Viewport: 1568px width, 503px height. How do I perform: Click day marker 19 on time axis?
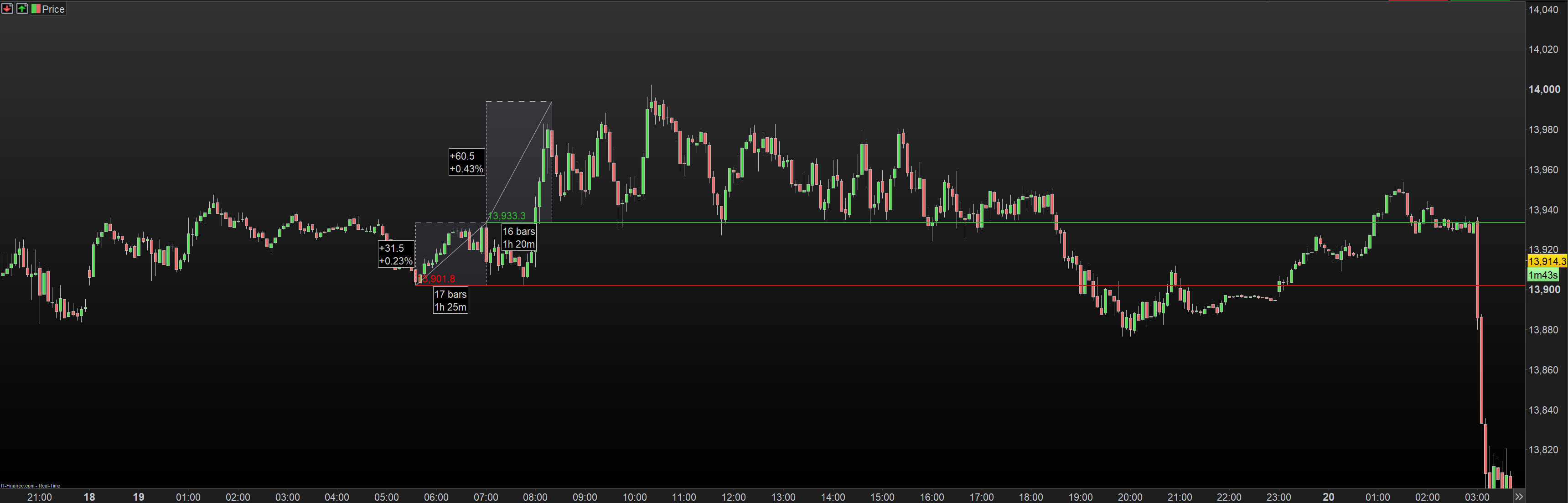coord(139,497)
